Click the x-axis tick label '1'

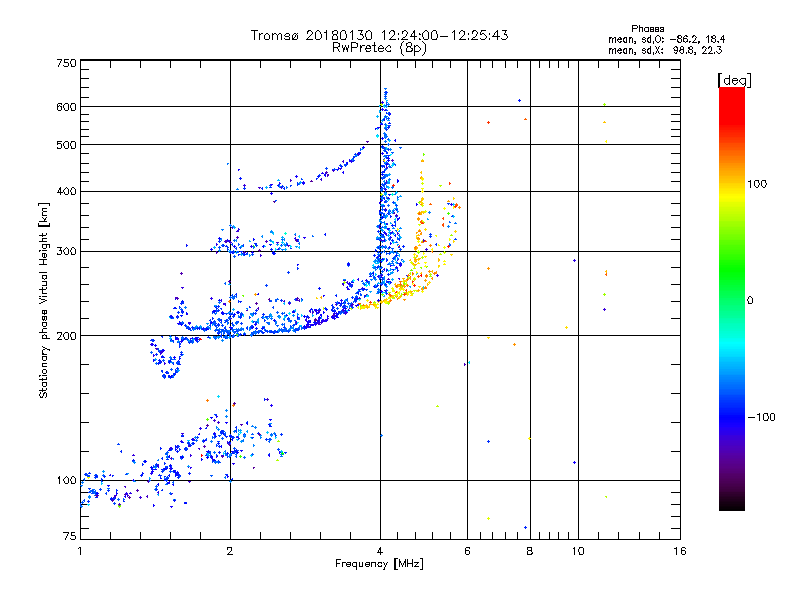[x=80, y=551]
